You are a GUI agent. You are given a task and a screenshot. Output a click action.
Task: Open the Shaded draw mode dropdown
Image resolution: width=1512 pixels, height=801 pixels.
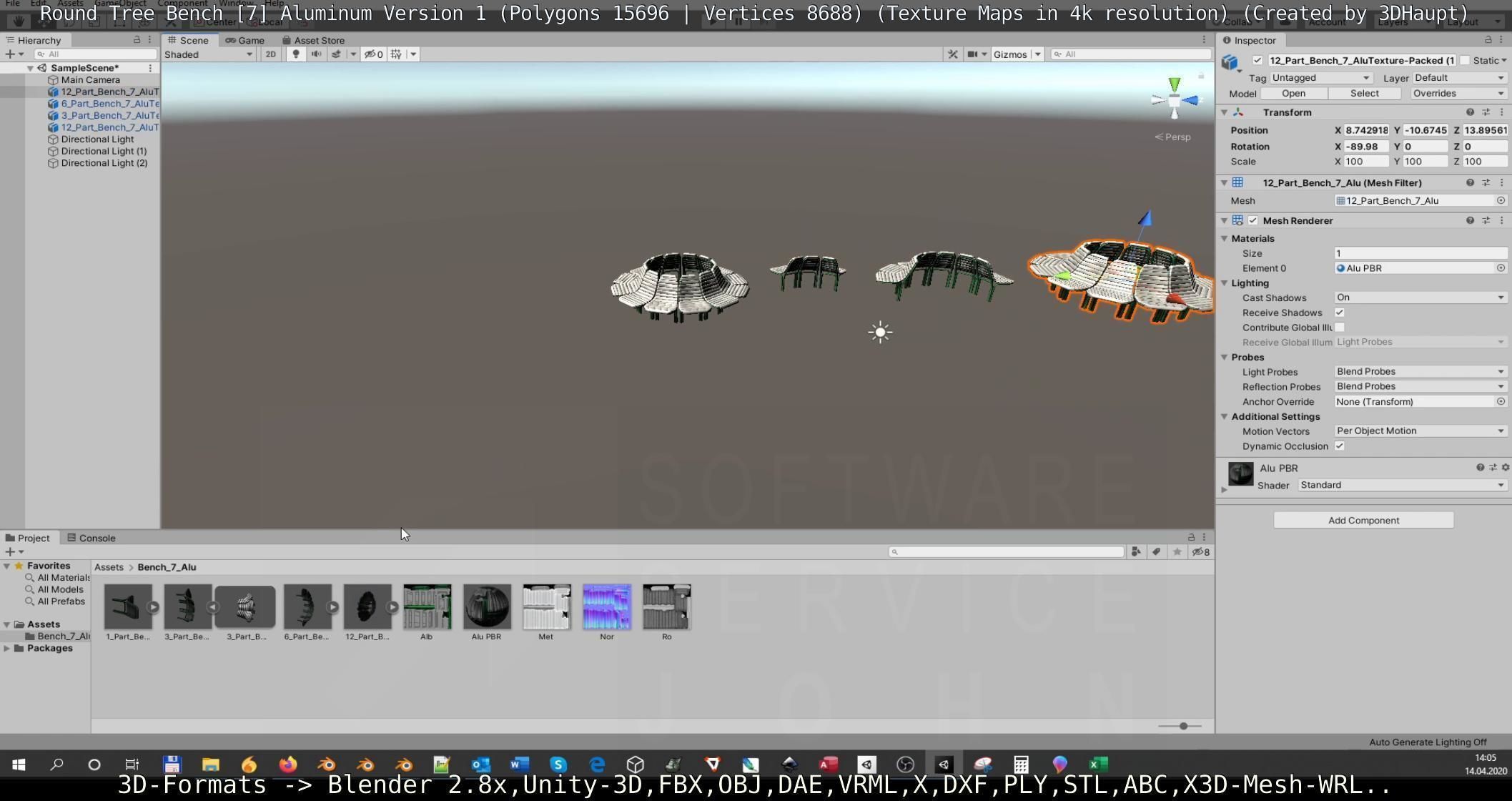pos(208,54)
